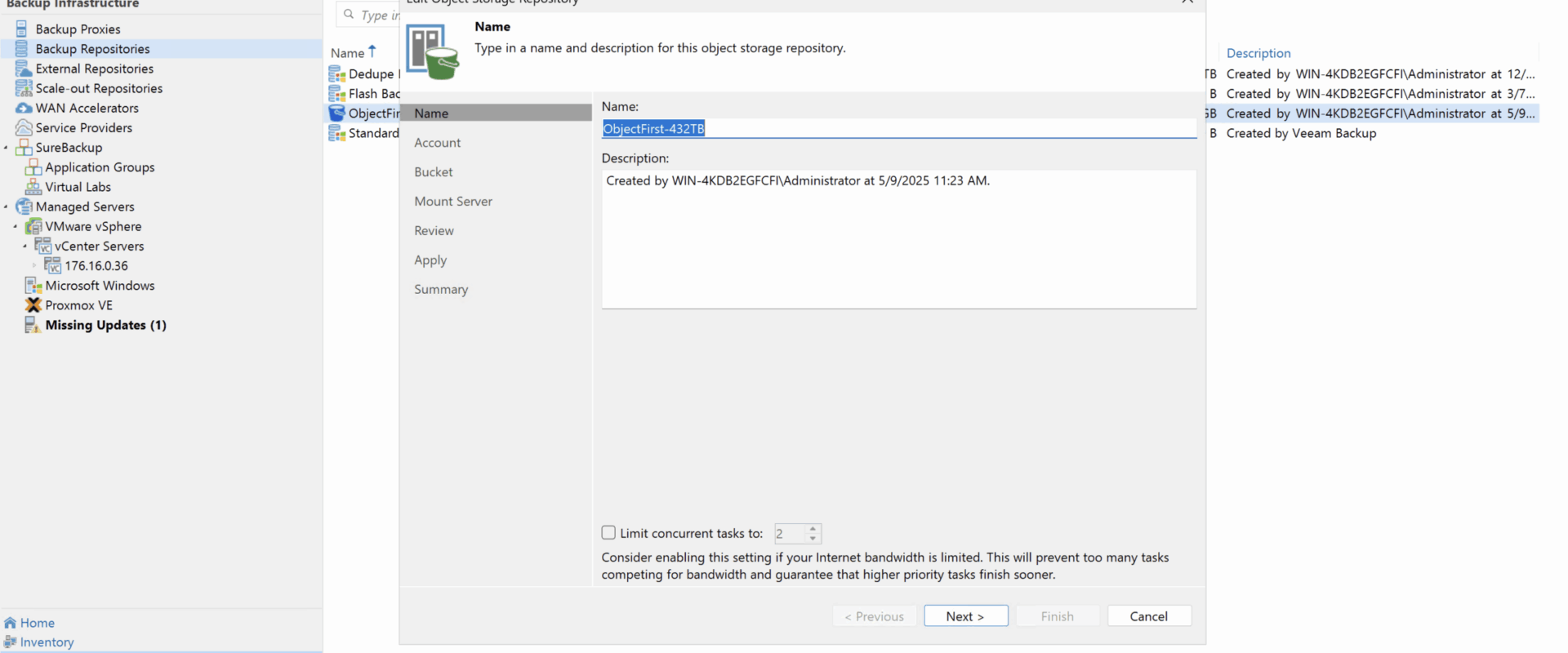Click the 176.16.0.36 server icon
Image resolution: width=1568 pixels, height=653 pixels.
(x=52, y=266)
